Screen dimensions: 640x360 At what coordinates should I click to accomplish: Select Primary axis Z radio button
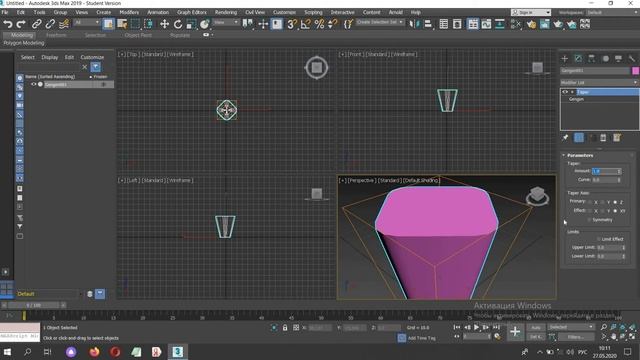coord(615,202)
